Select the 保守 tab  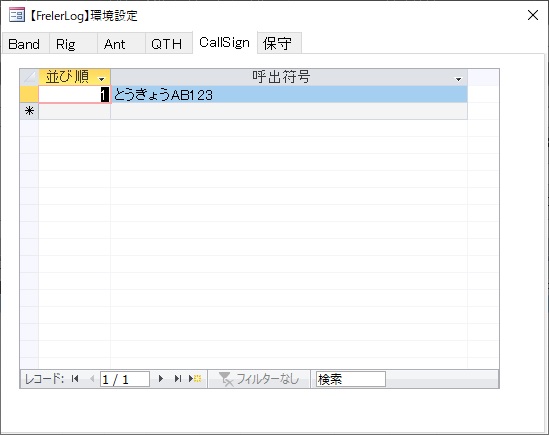tap(277, 44)
